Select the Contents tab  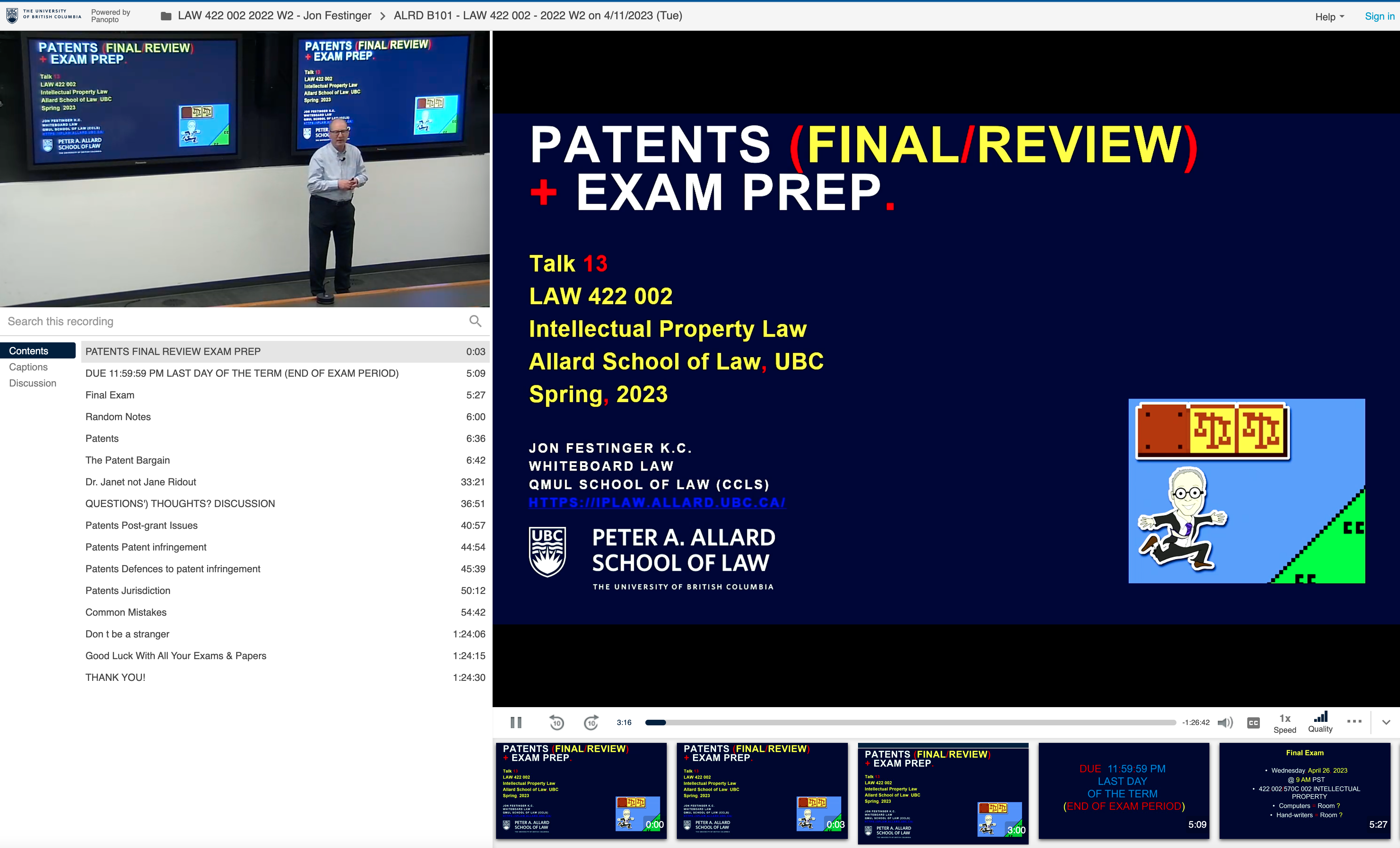[37, 351]
